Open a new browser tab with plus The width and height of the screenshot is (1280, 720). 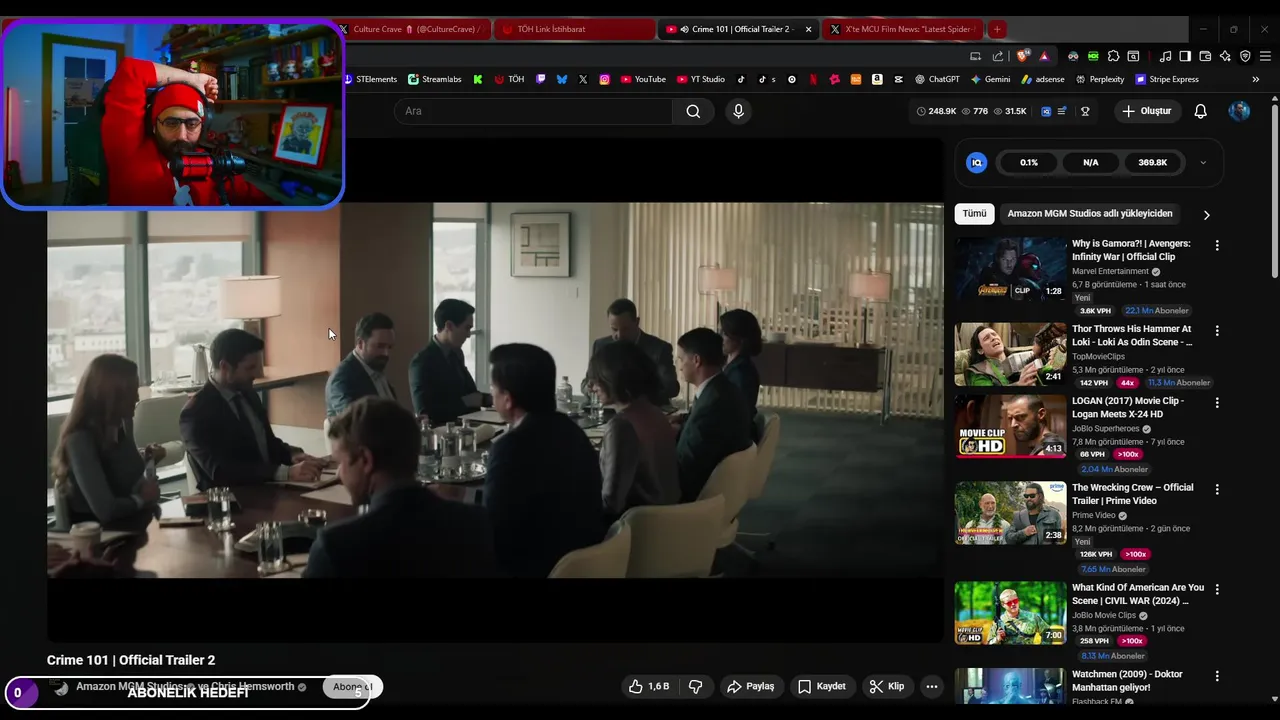pos(997,29)
